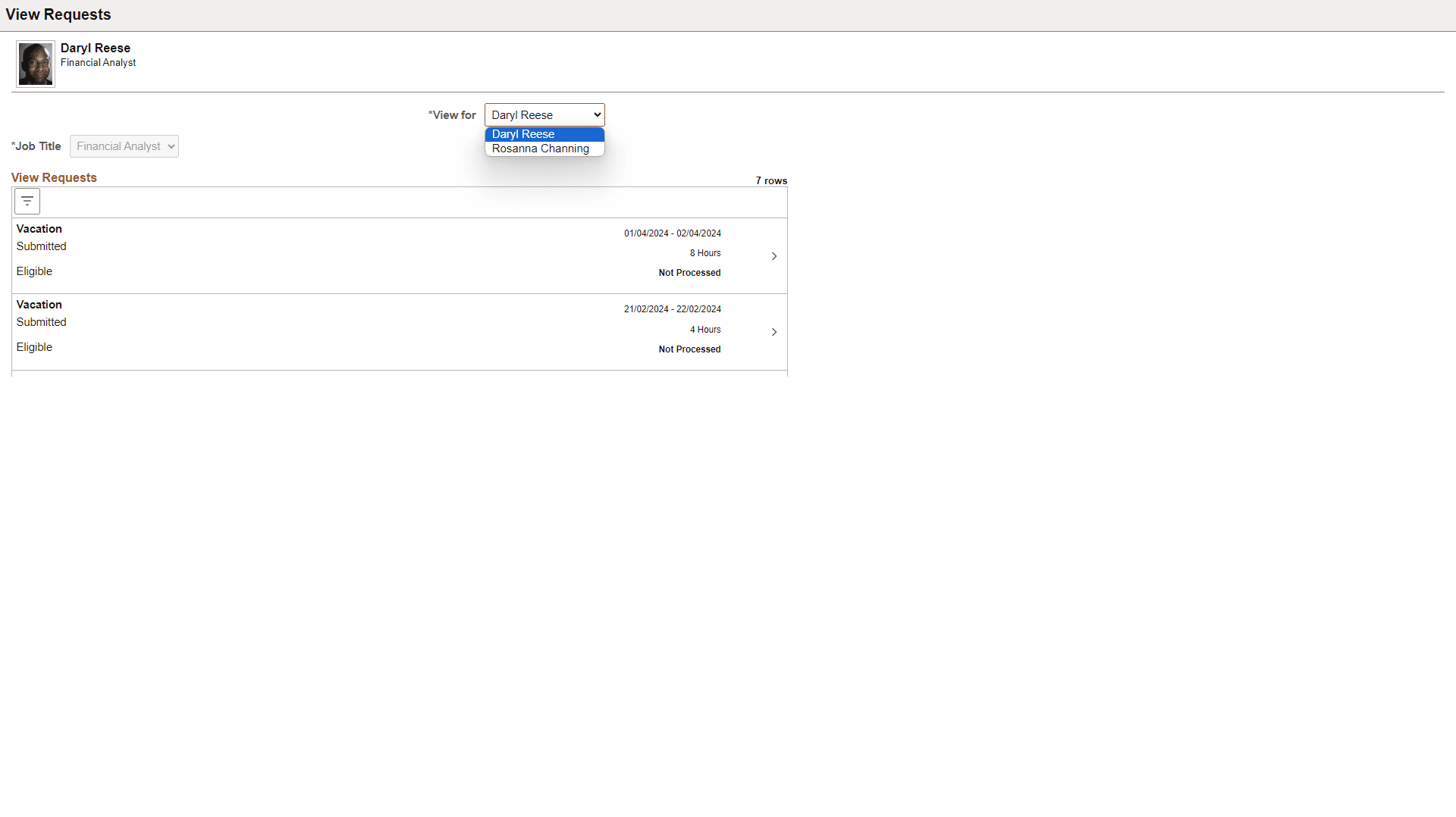The height and width of the screenshot is (817, 1456).
Task: Click the 7 rows count indicator
Action: [771, 180]
